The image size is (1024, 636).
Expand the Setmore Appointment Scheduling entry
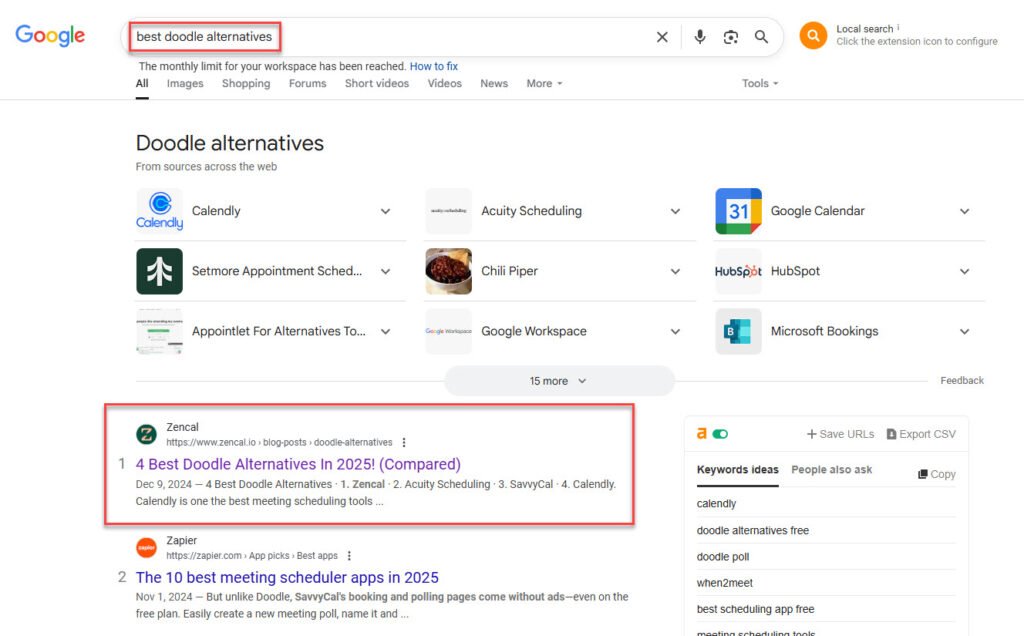point(386,271)
